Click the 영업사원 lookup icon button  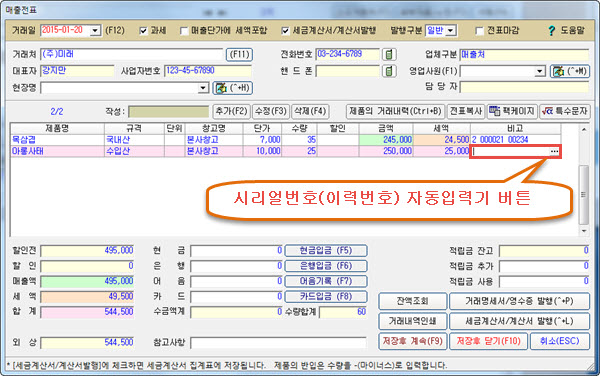coord(570,71)
